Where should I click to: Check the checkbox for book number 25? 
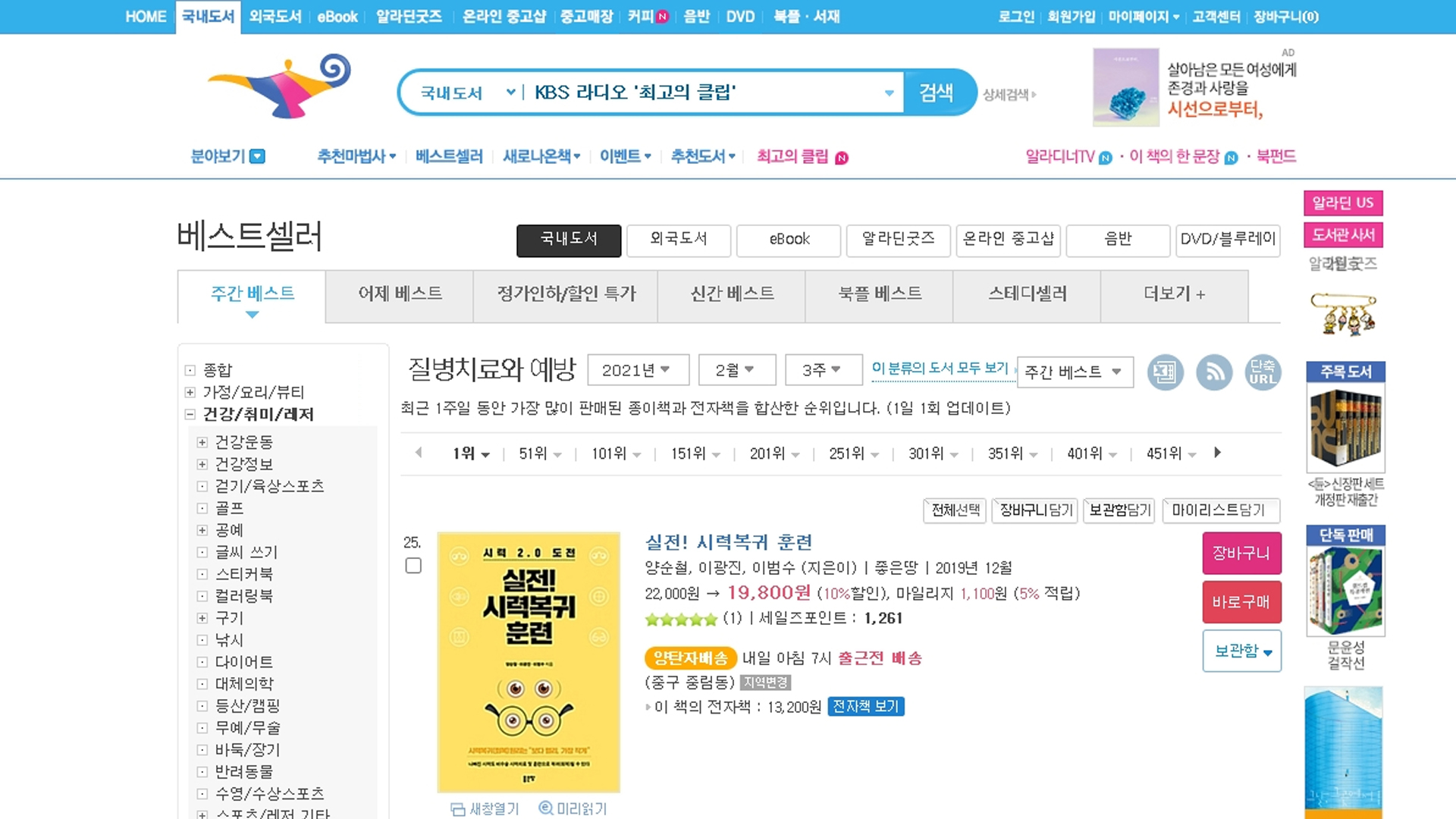pyautogui.click(x=413, y=566)
